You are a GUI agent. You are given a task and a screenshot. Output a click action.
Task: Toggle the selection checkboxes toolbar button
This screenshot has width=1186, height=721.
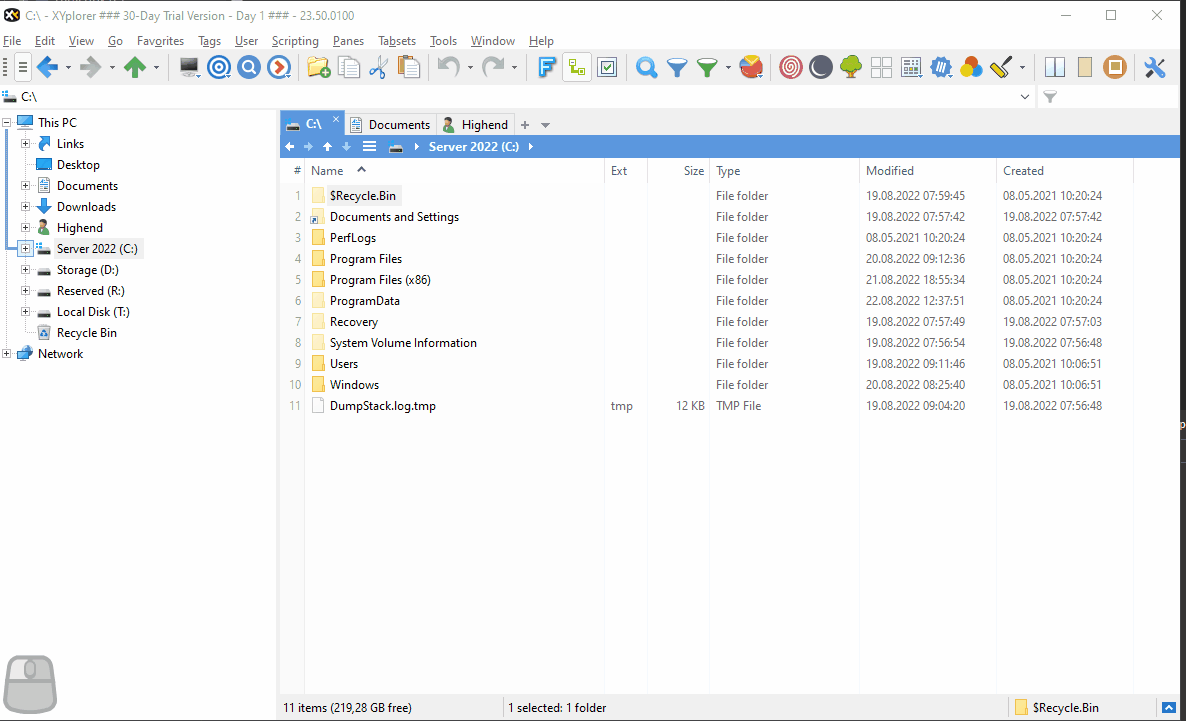coord(607,68)
